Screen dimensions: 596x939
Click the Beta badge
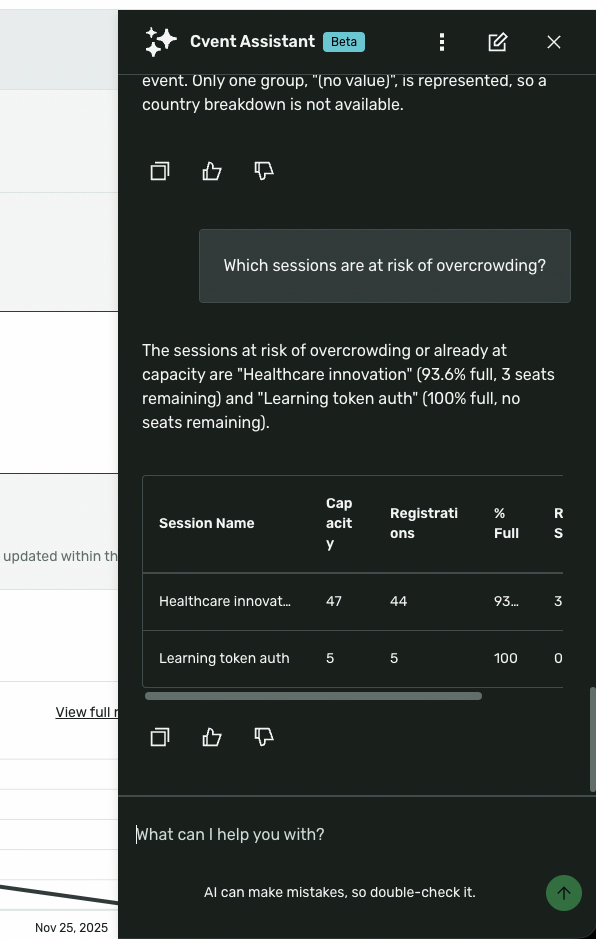[x=344, y=42]
